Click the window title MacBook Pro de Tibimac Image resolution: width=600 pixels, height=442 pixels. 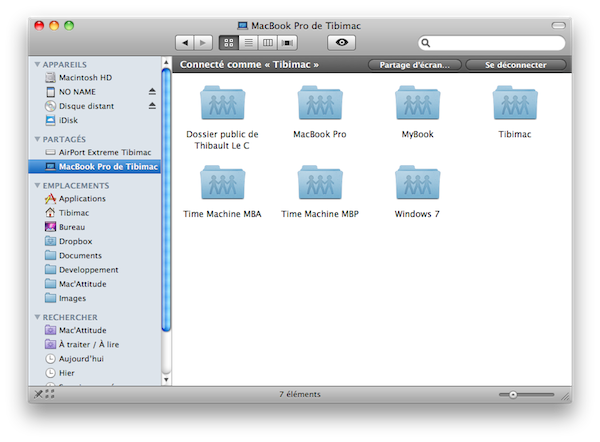(x=306, y=26)
